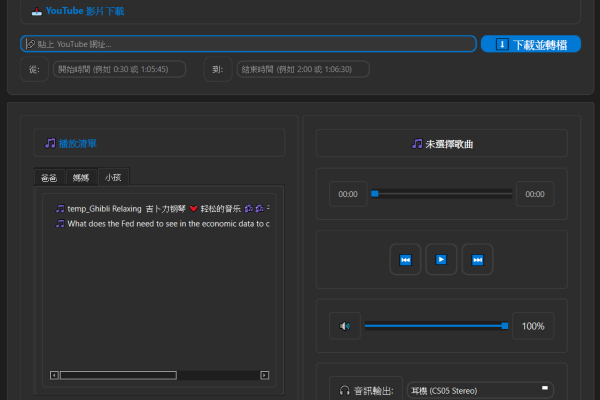Viewport: 600px width, 400px height.
Task: Skip to the previous track
Action: pos(405,260)
